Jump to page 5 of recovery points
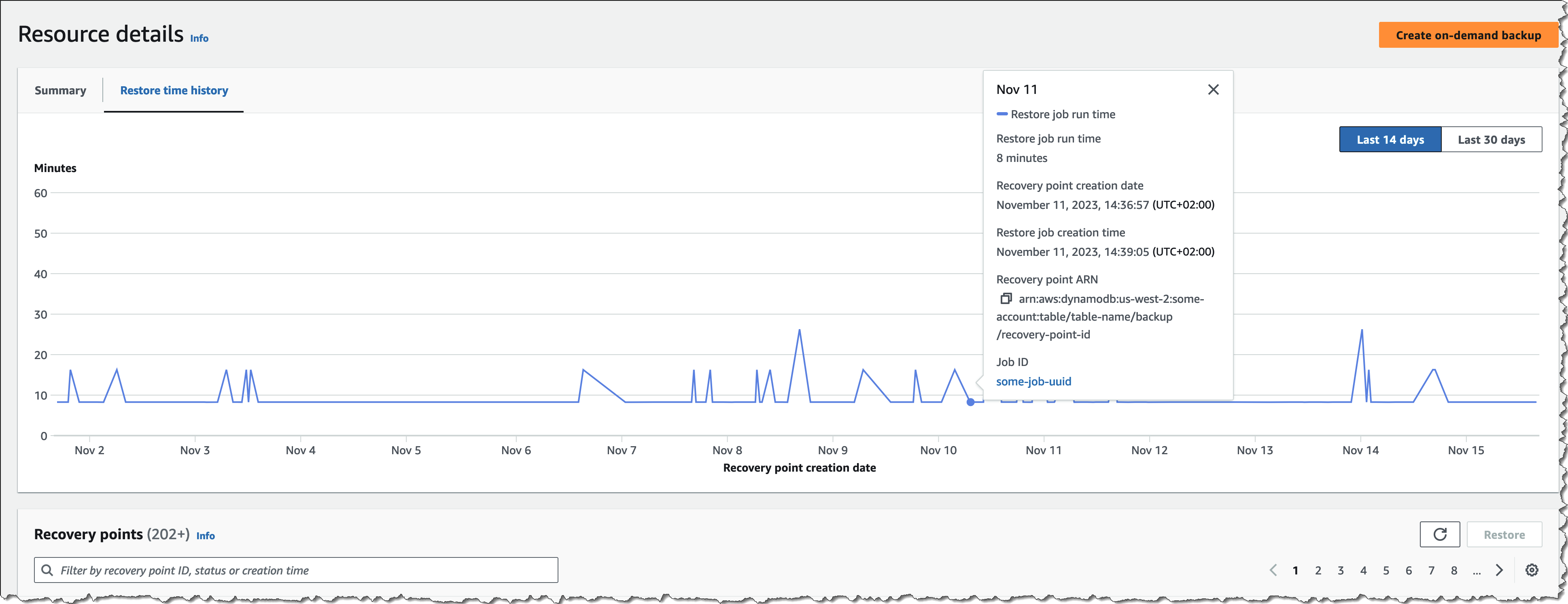The width and height of the screenshot is (1568, 604). pos(1386,570)
